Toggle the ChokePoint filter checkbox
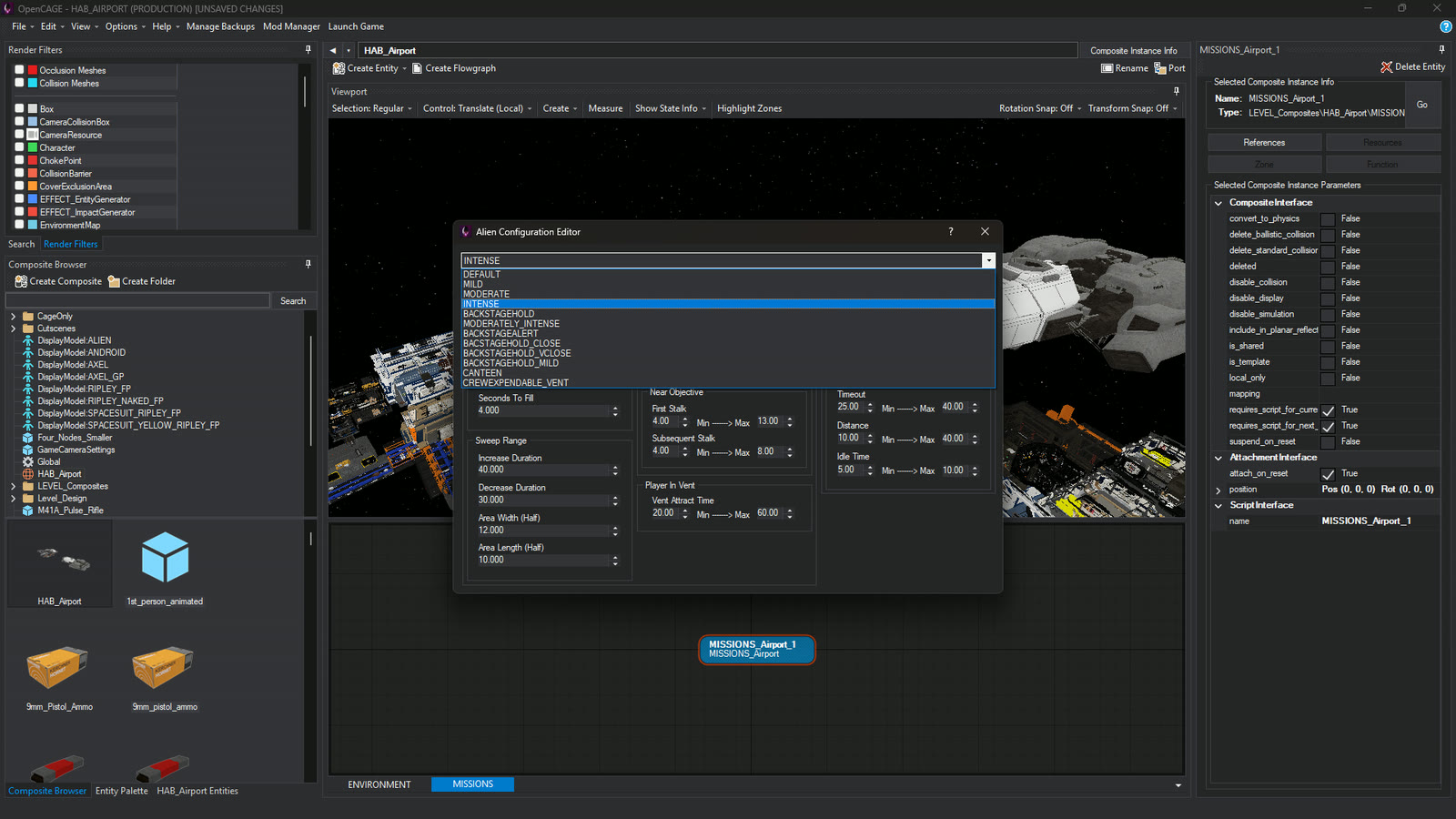1456x819 pixels. (x=19, y=160)
